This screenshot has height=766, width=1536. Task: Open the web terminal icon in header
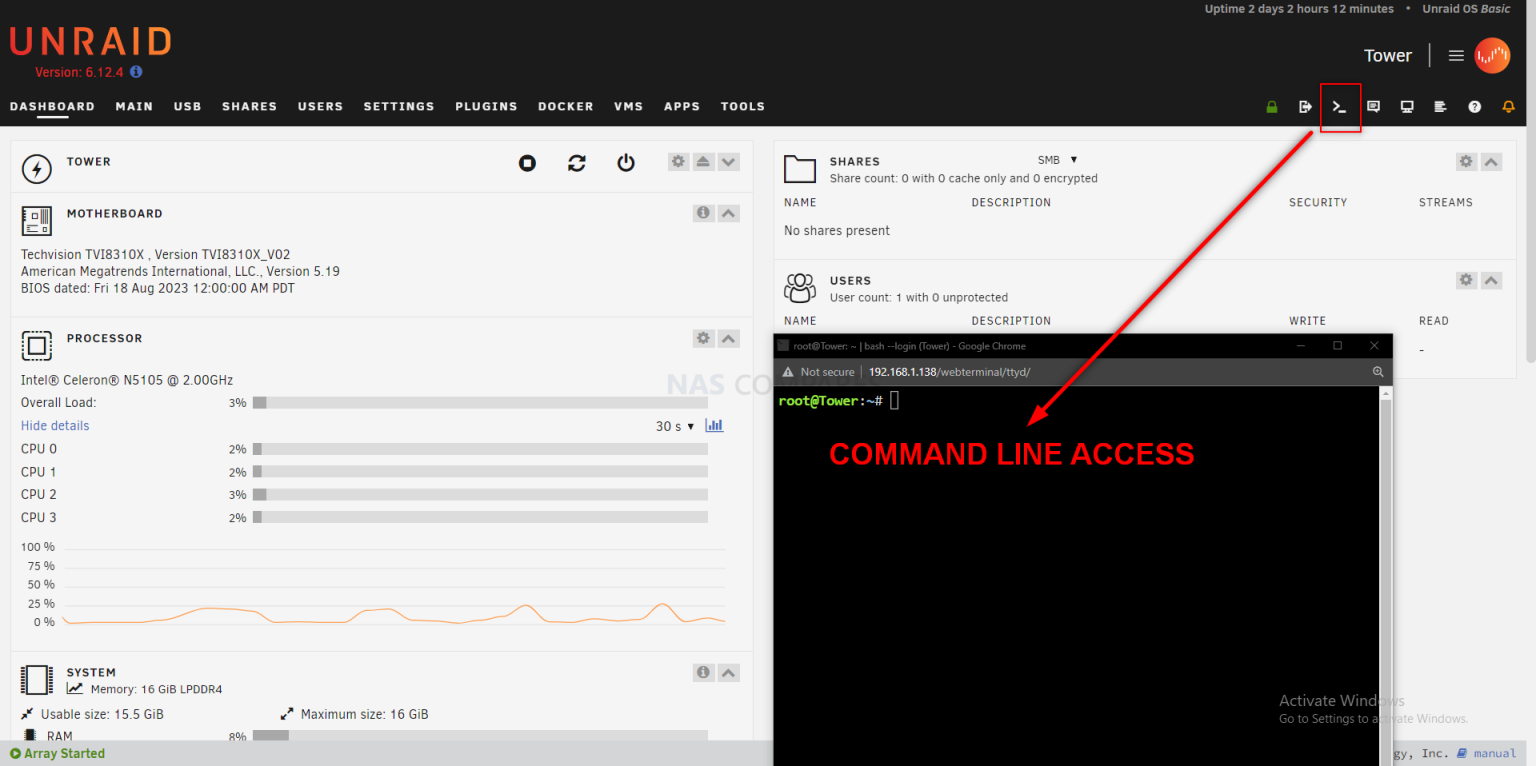point(1339,107)
